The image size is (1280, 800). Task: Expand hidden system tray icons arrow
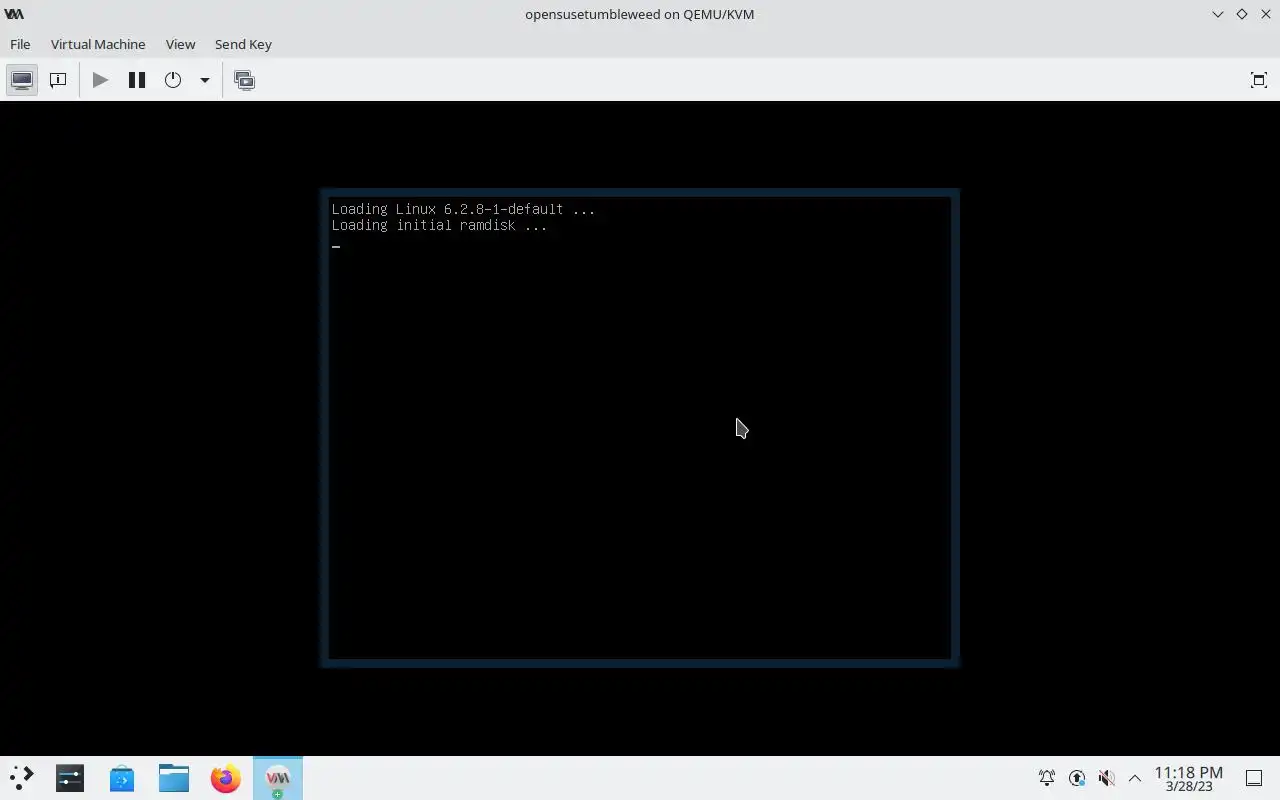click(x=1135, y=778)
